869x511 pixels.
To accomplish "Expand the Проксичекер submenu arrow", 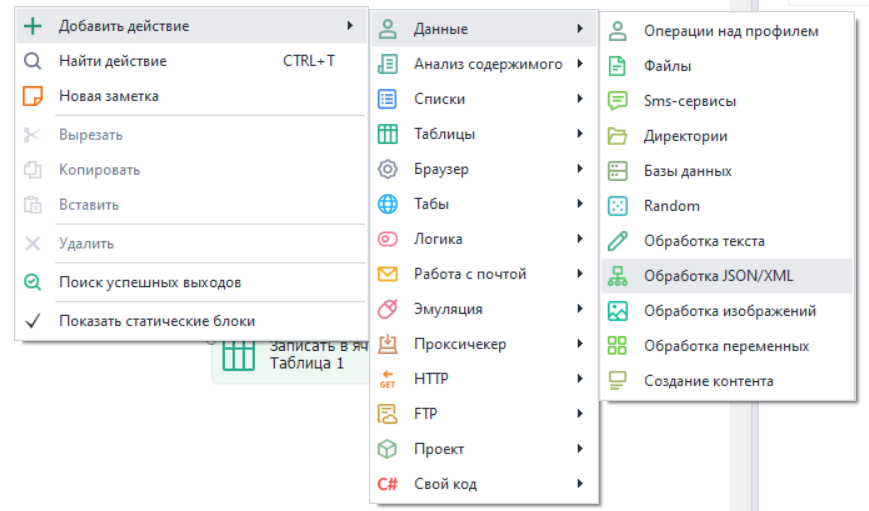I will [x=580, y=344].
